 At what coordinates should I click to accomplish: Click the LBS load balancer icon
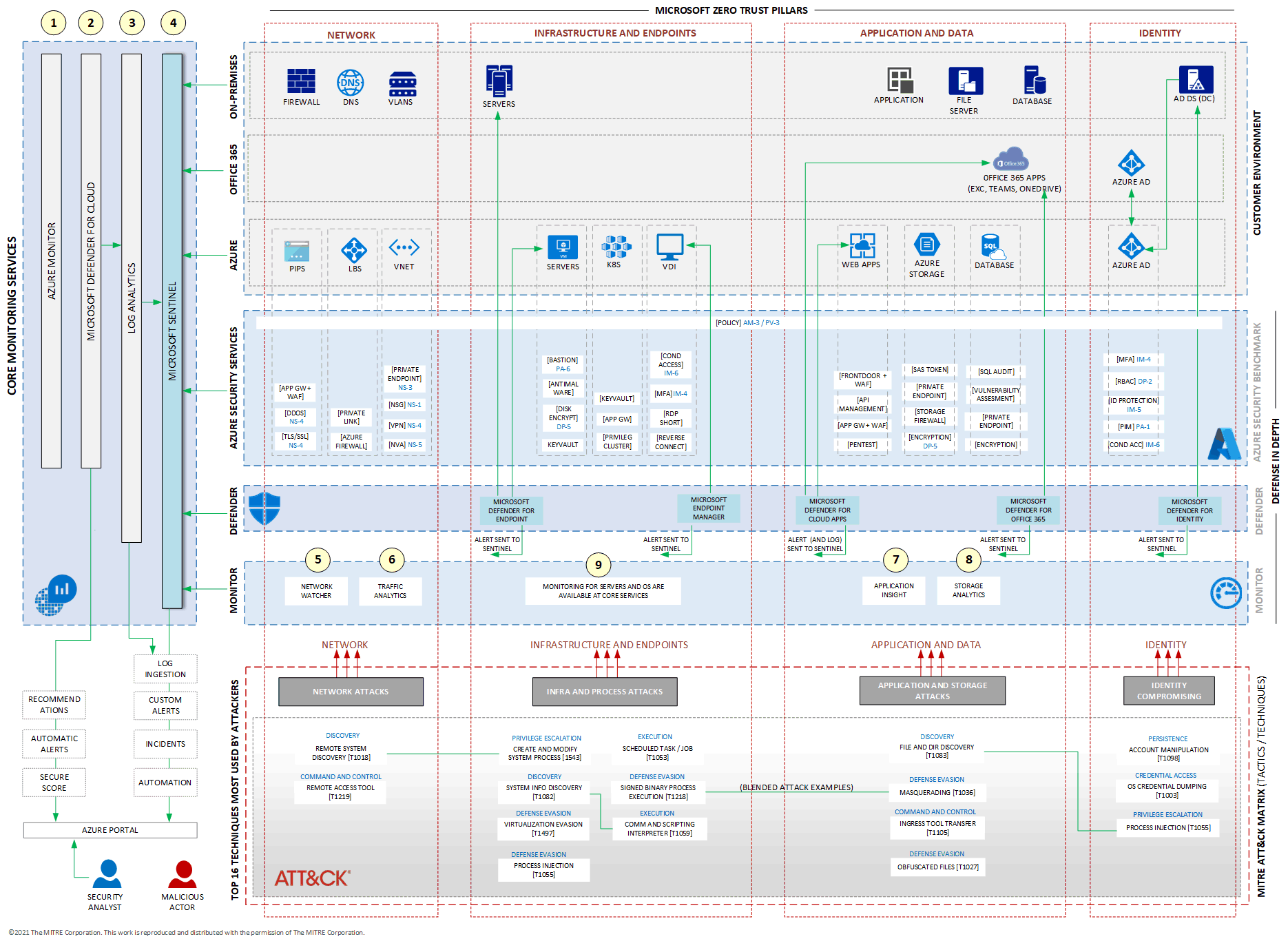354,250
